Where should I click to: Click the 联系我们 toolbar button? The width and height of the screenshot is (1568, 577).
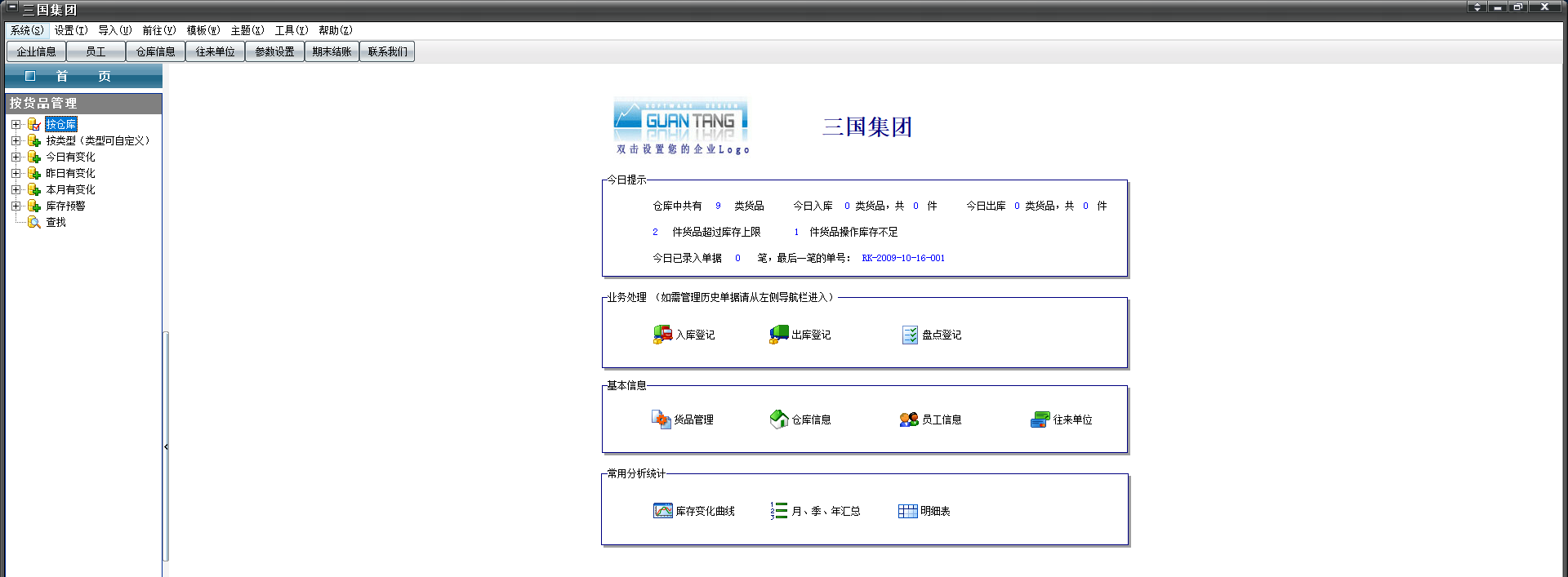pos(387,51)
